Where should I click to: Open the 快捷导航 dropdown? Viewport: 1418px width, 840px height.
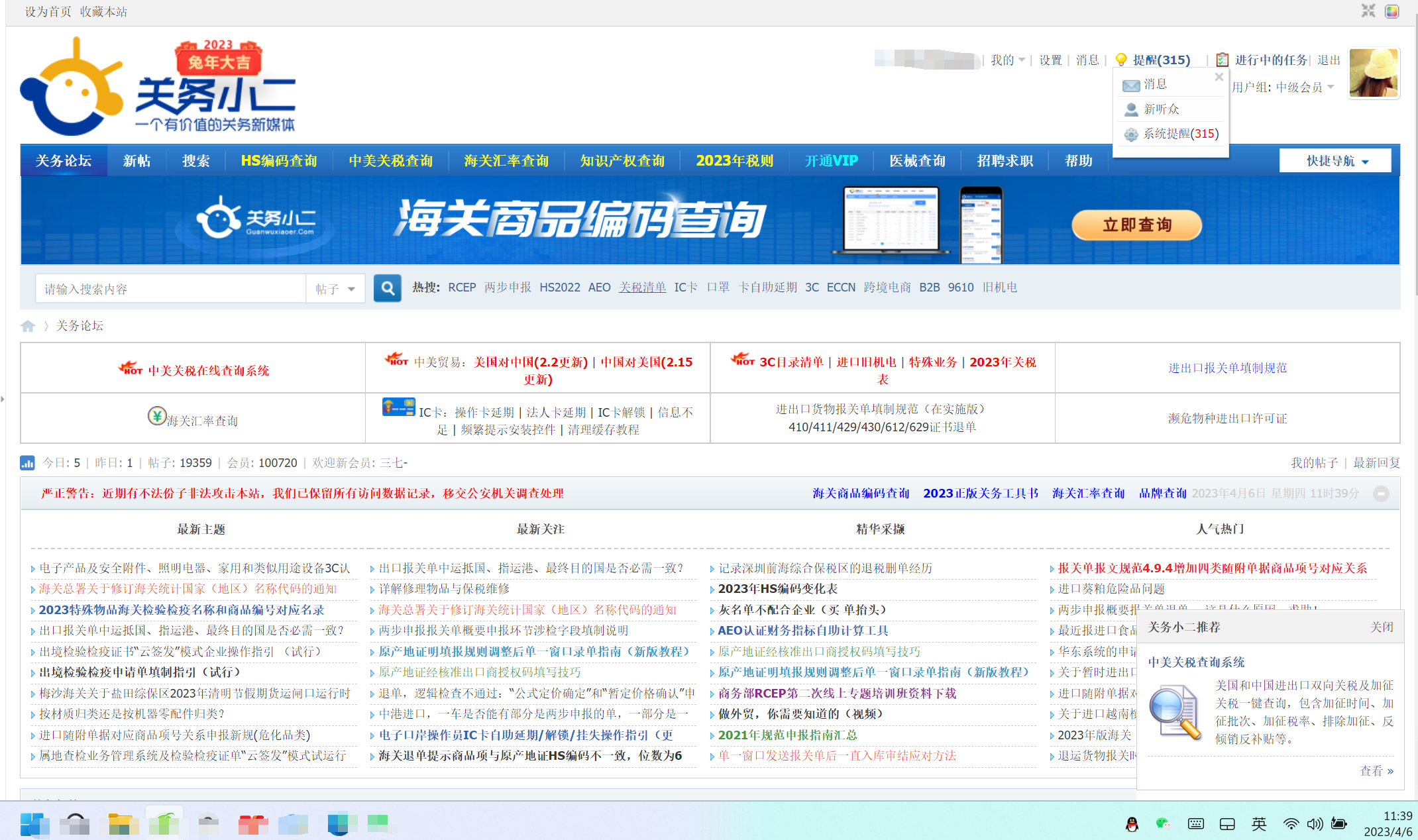pos(1335,161)
